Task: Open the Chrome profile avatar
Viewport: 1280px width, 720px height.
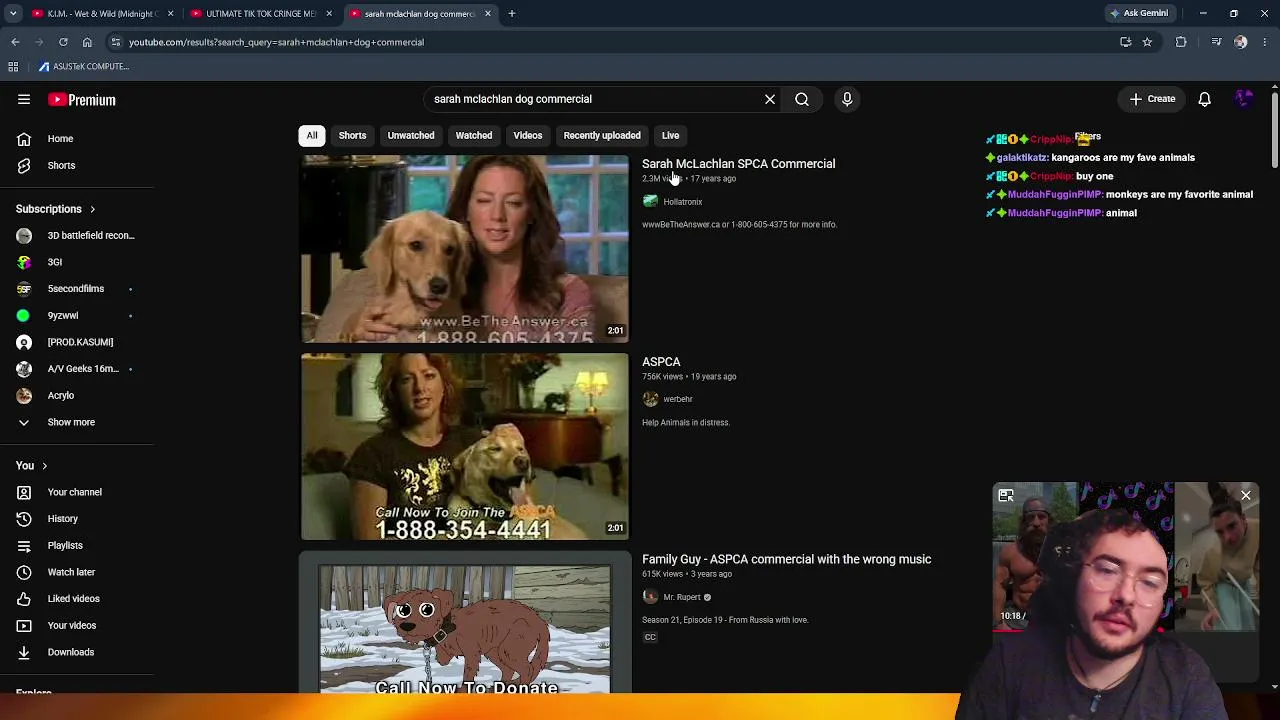Action: [1241, 42]
